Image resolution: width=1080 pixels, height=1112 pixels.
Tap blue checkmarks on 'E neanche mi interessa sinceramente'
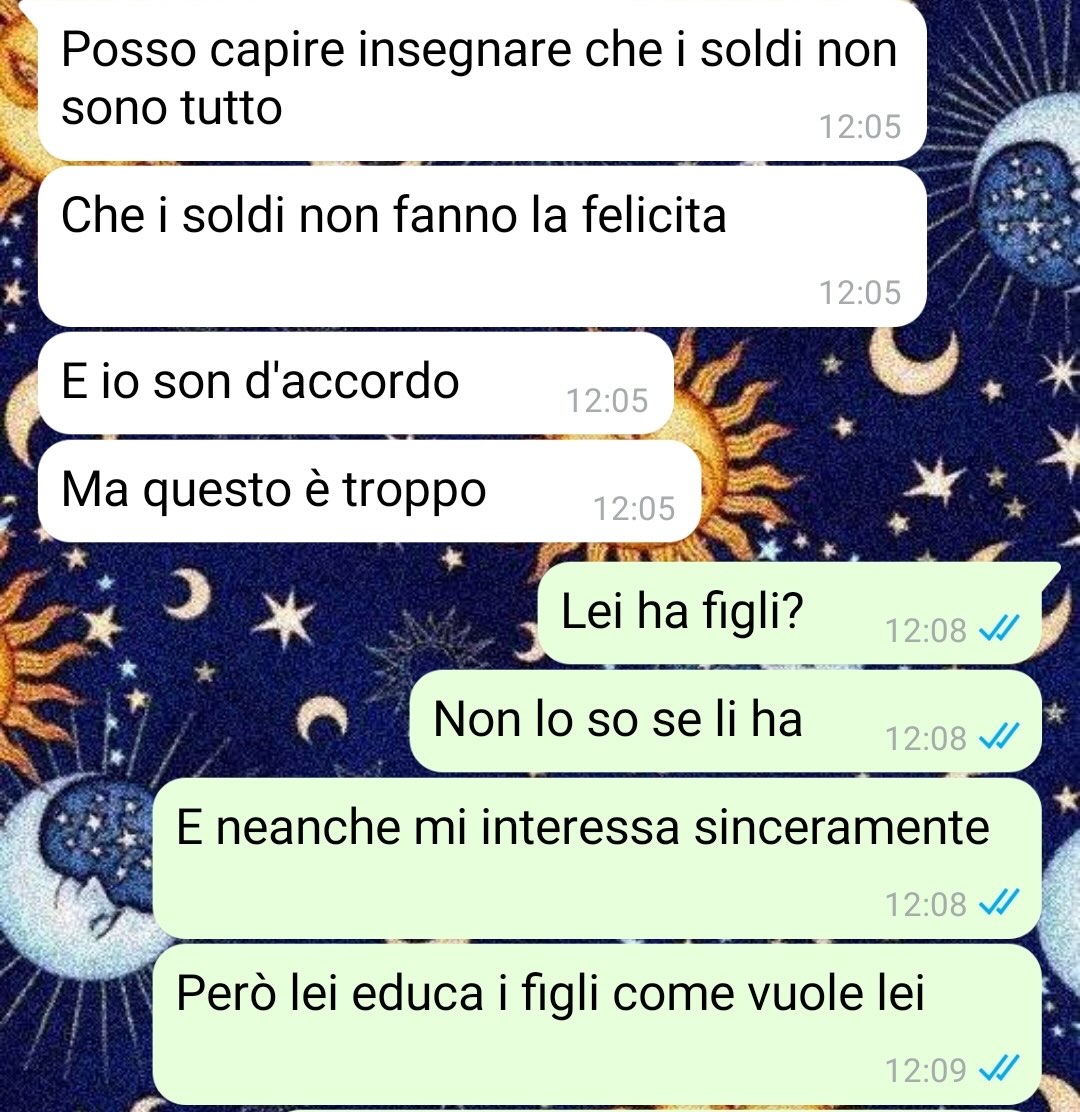tap(998, 903)
